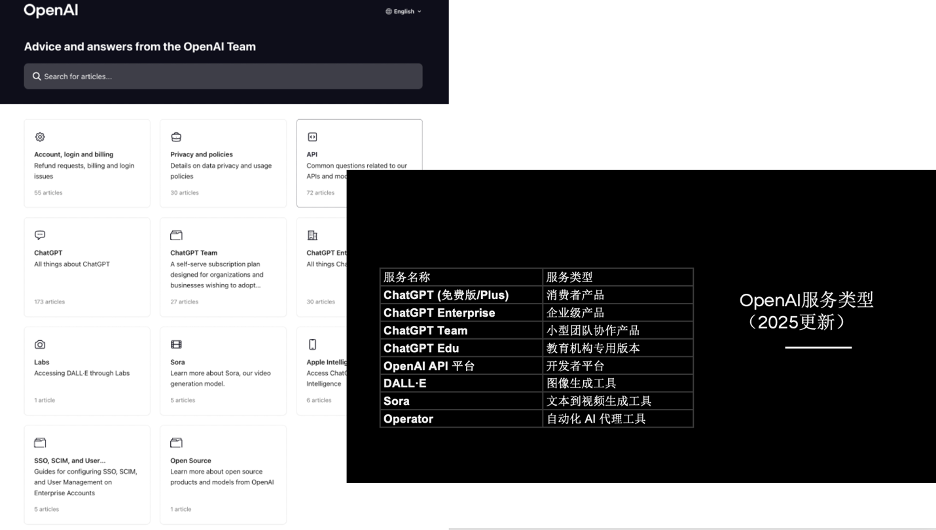Click the ChatGPT Team folder icon
The height and width of the screenshot is (530, 936).
tap(176, 235)
